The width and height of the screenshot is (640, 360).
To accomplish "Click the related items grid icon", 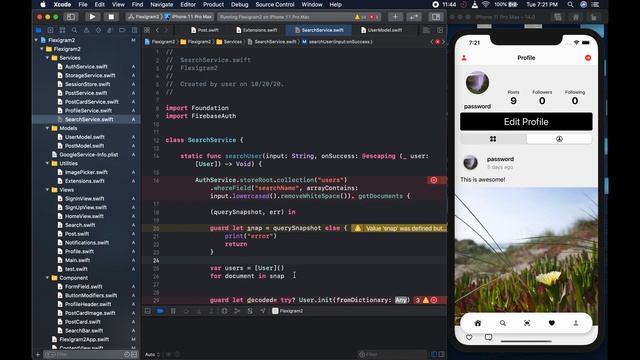I will 147,30.
